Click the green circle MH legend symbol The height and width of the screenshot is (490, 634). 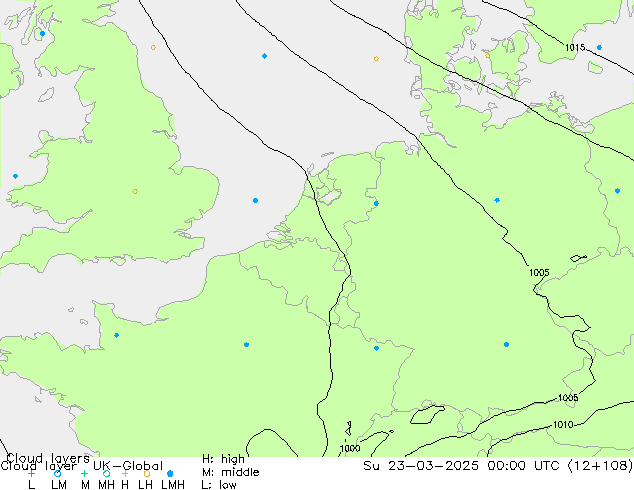[106, 473]
